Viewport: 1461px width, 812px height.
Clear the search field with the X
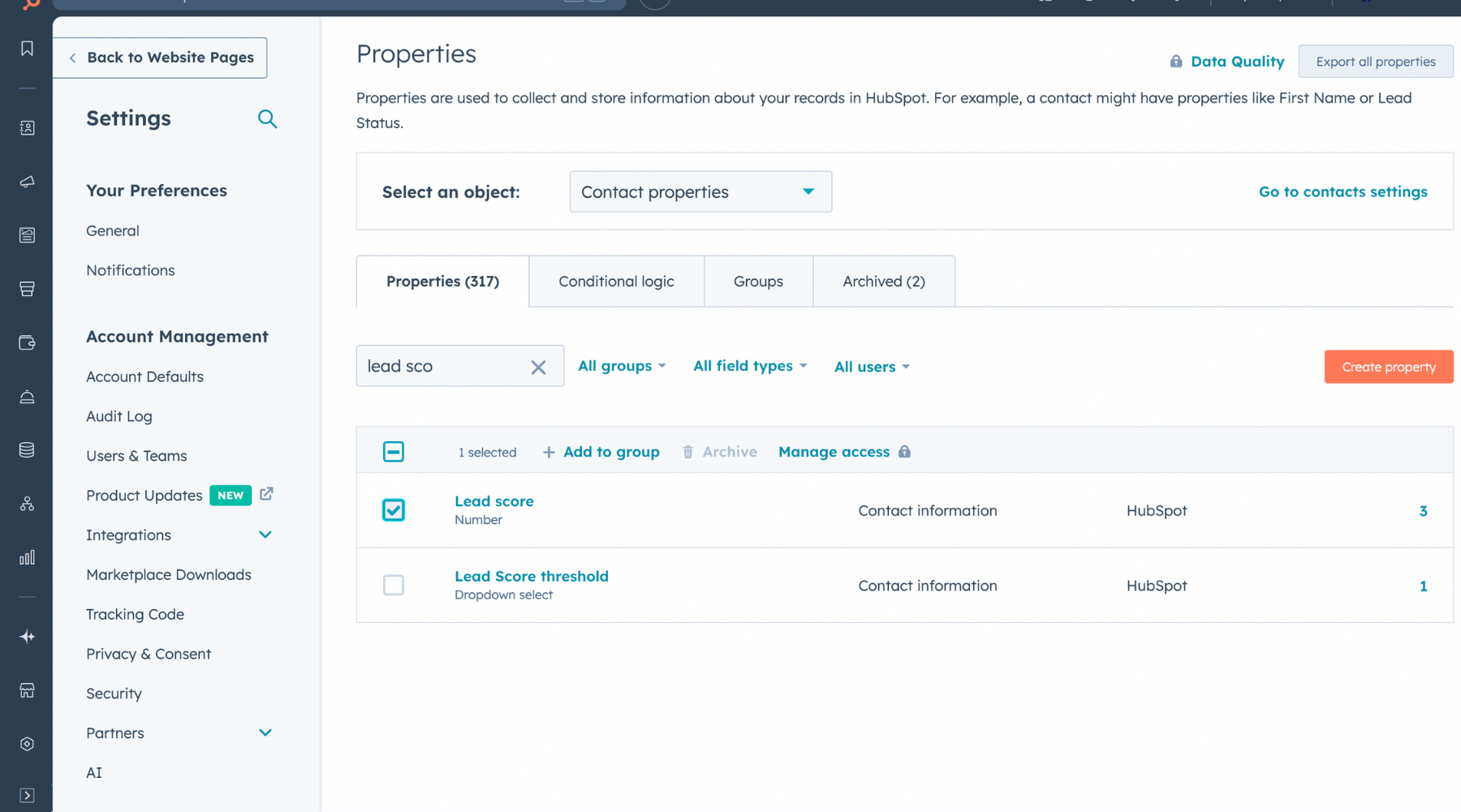pyautogui.click(x=538, y=366)
